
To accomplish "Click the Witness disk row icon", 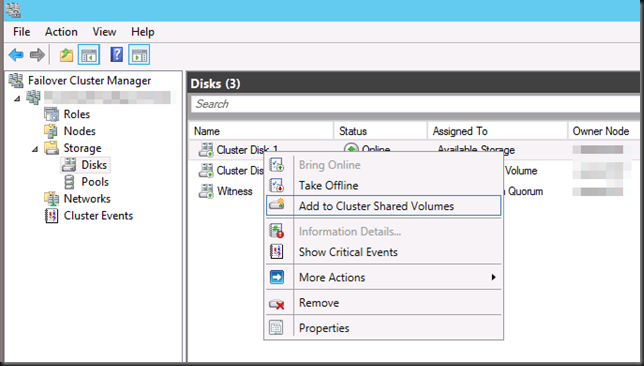I will click(x=206, y=191).
